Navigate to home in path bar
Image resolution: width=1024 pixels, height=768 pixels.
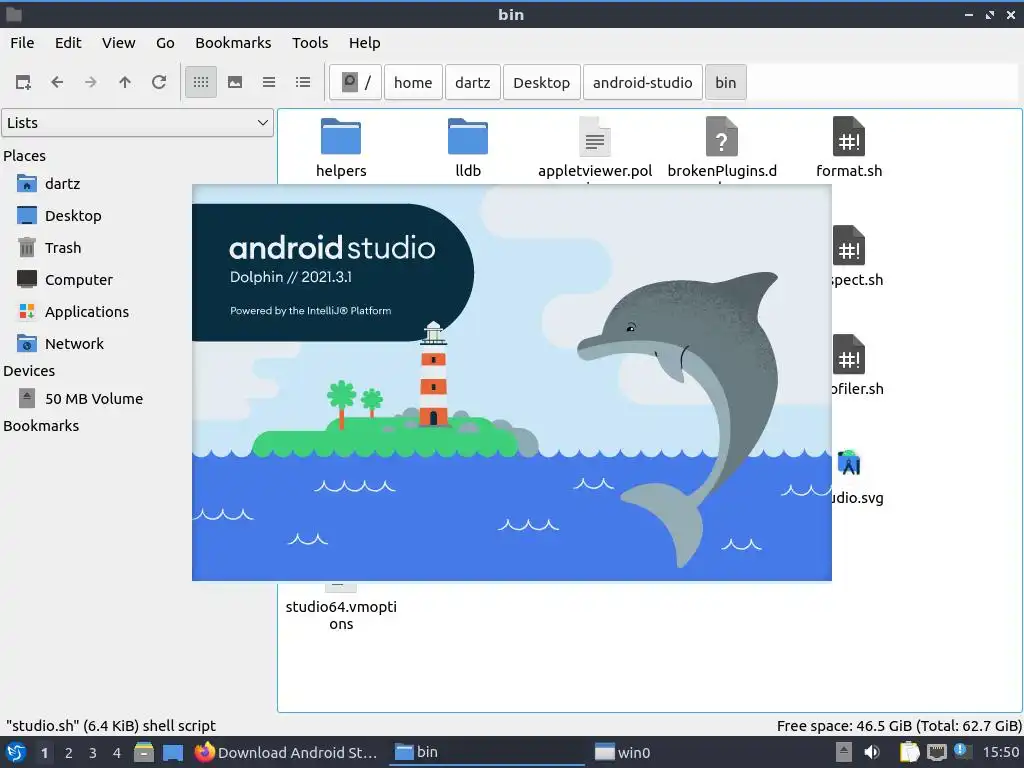click(x=413, y=82)
